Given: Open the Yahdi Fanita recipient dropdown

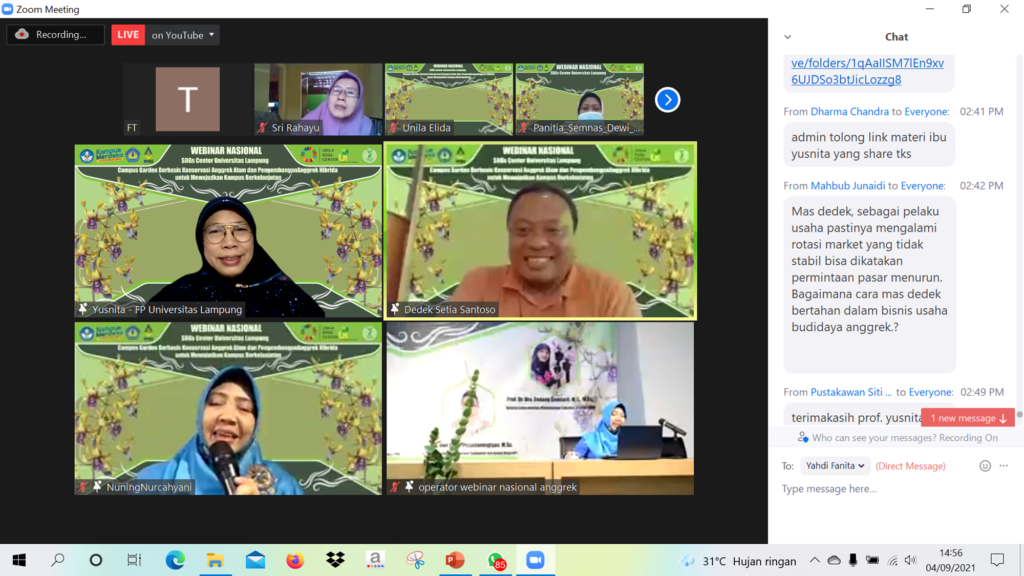Looking at the screenshot, I should [835, 466].
